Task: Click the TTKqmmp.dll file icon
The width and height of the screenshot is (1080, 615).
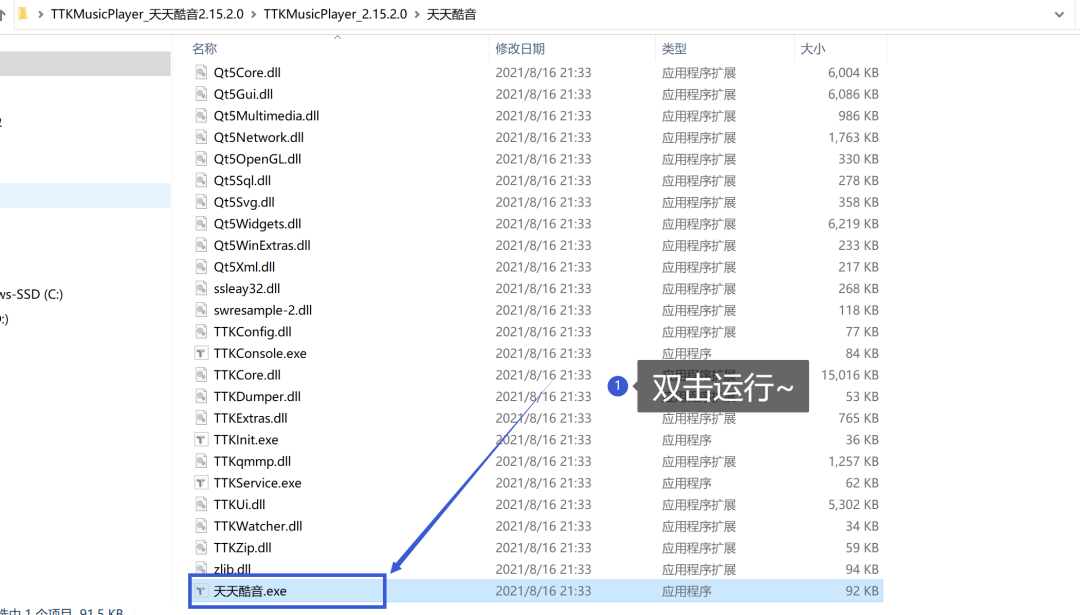Action: (200, 461)
